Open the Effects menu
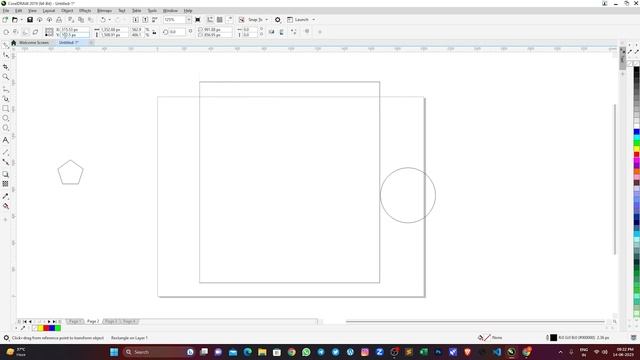 [x=85, y=11]
